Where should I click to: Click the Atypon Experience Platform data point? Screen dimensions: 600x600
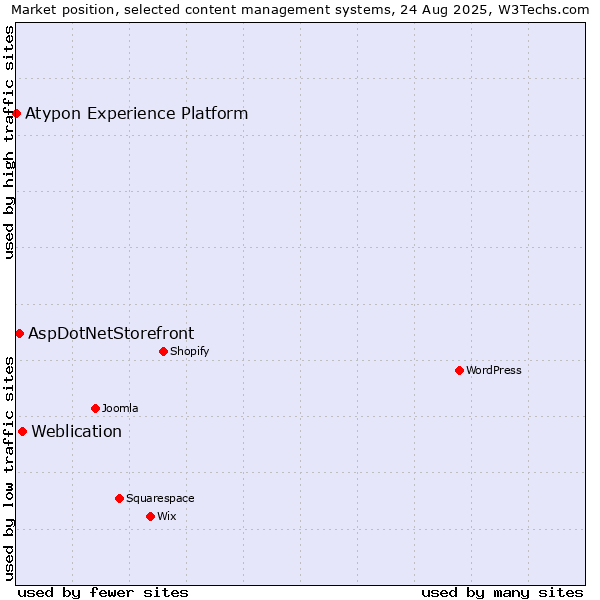pos(16,114)
